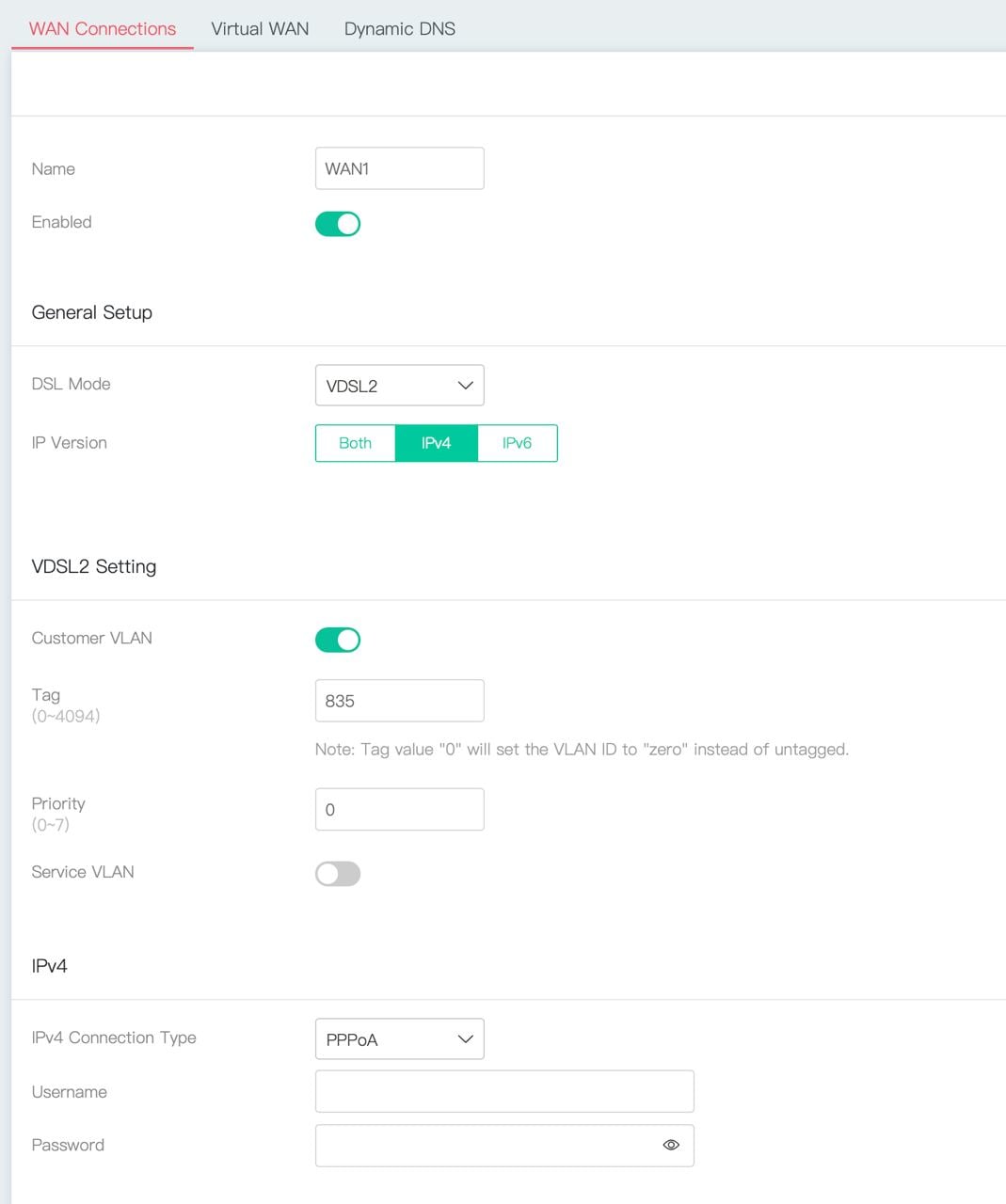Choose Both for IP Version
This screenshot has height=1204, width=1006.
(x=356, y=443)
